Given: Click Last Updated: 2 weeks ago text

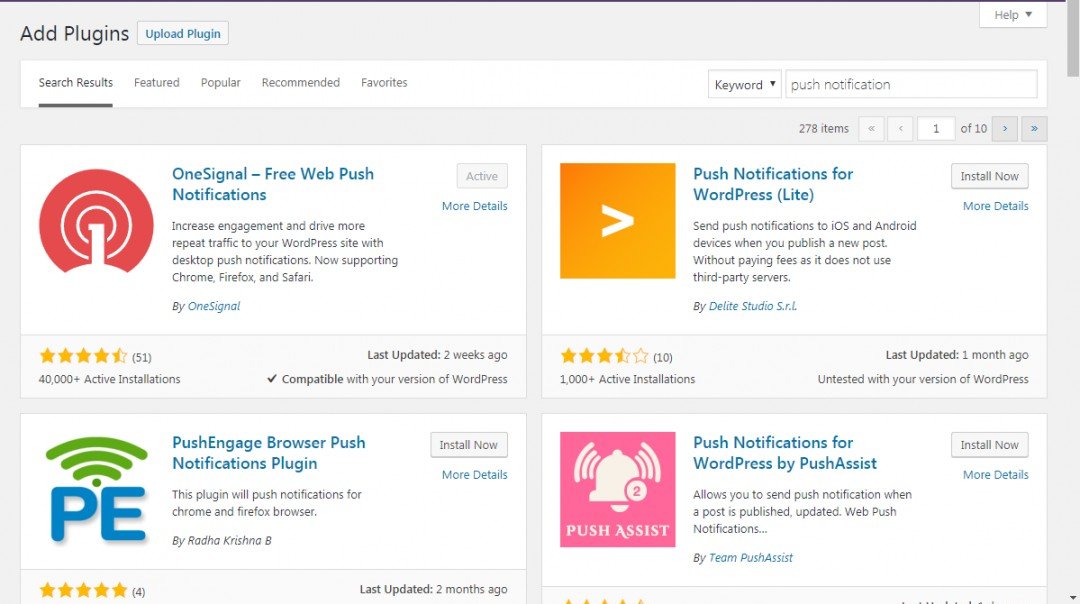Looking at the screenshot, I should 437,355.
